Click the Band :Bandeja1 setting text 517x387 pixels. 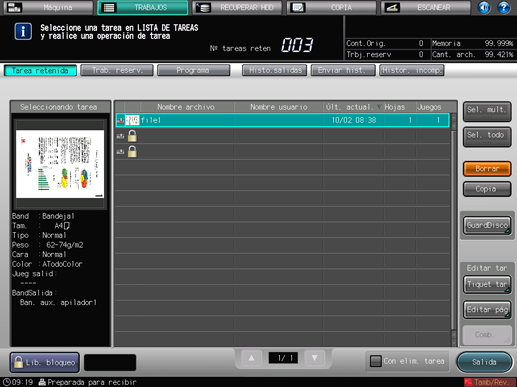click(43, 216)
